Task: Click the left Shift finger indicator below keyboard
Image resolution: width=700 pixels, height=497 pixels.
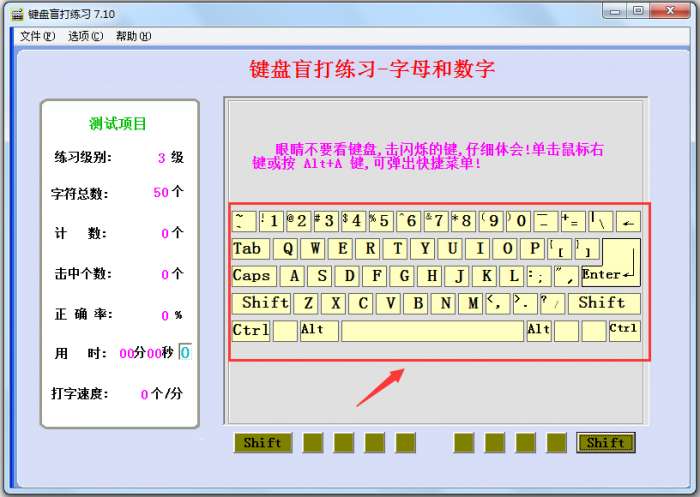Action: 263,443
